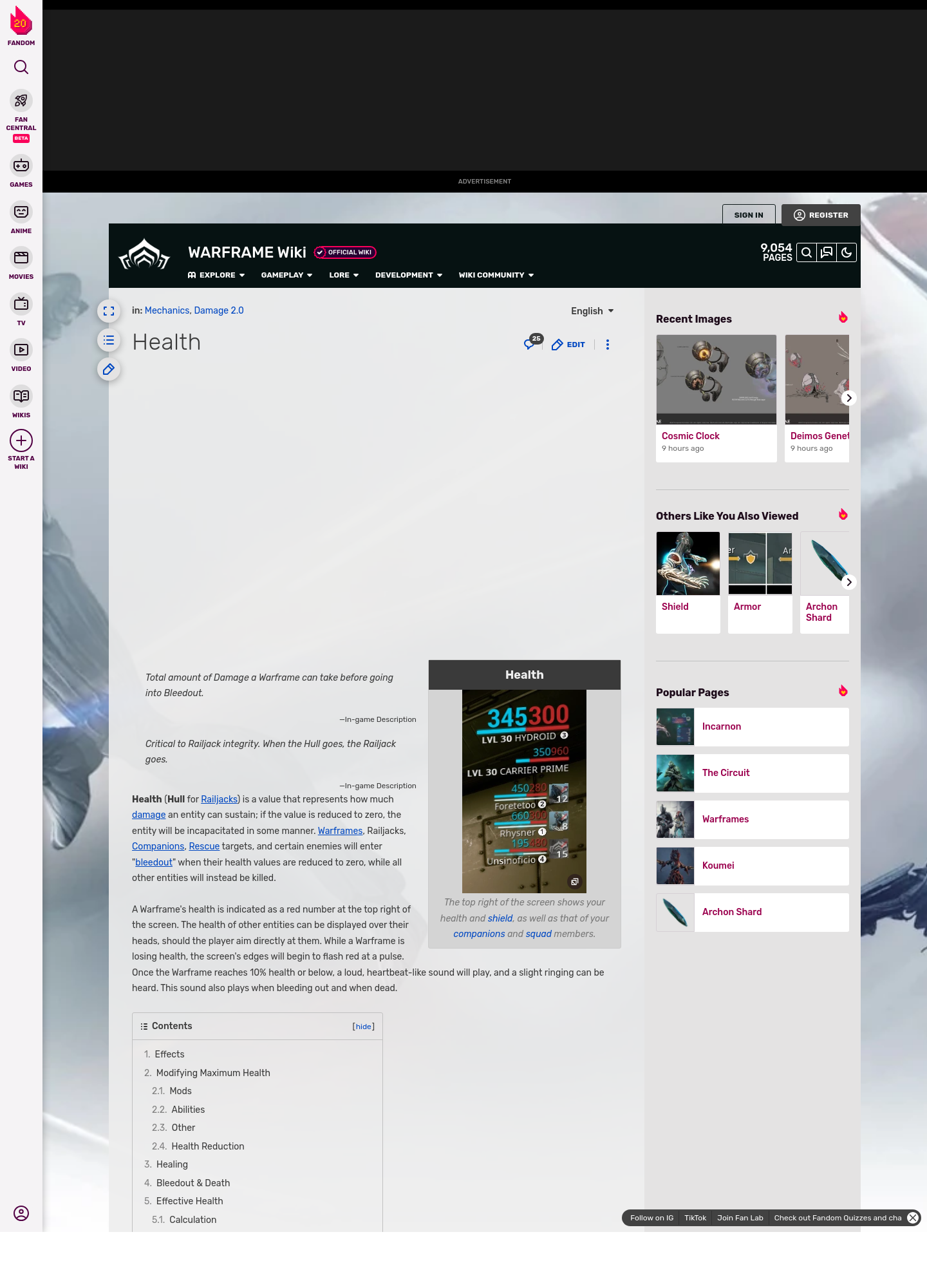Follow the Companions link in article text
The width and height of the screenshot is (927, 1288).
click(158, 846)
